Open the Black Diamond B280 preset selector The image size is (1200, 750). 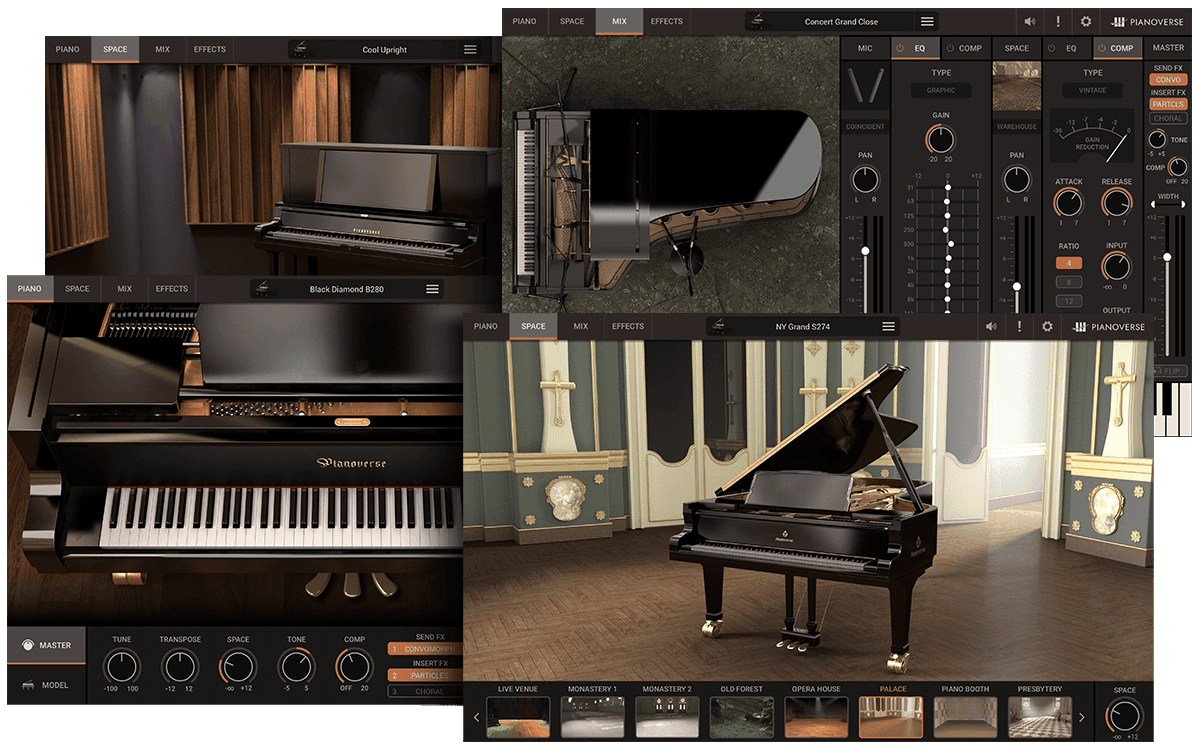pyautogui.click(x=347, y=289)
